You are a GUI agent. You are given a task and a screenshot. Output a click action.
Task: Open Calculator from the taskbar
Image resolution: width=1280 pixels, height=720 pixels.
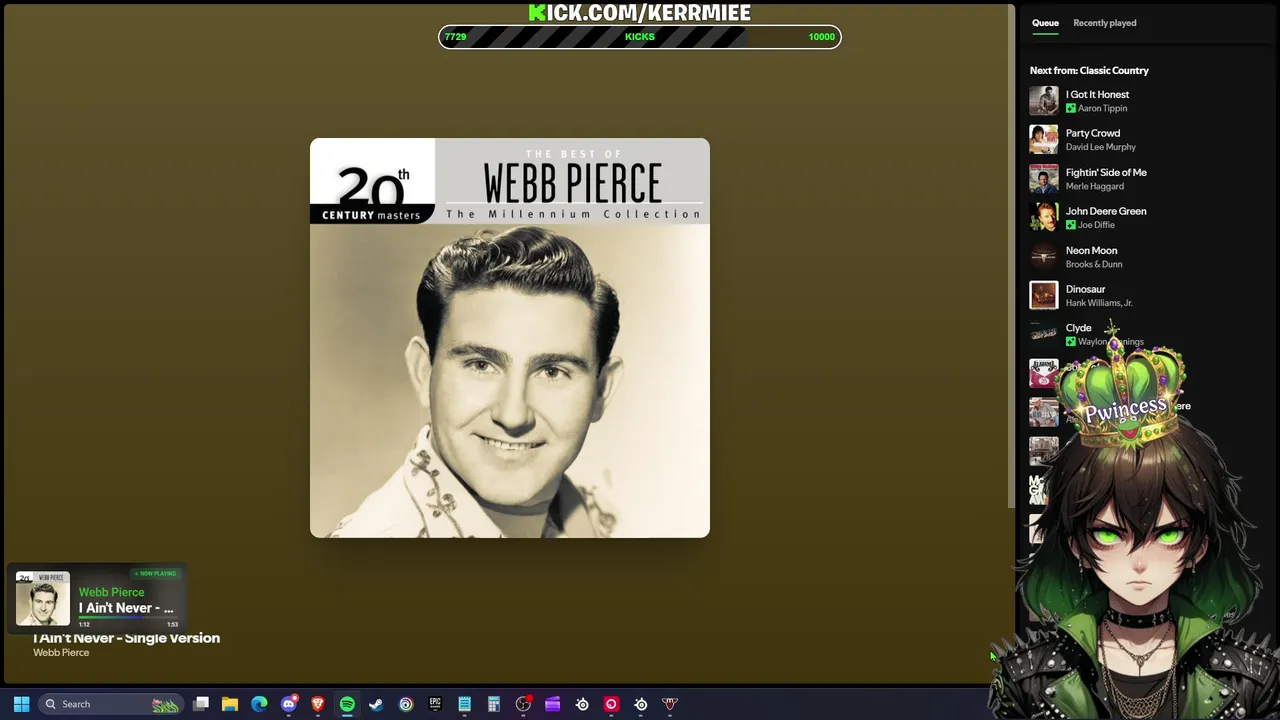coord(493,704)
